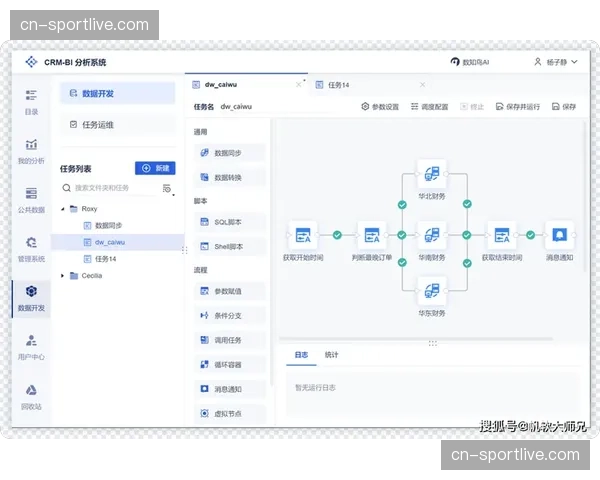The width and height of the screenshot is (600, 480).
Task: Go to 管理系统 in the sidebar
Action: 31,247
